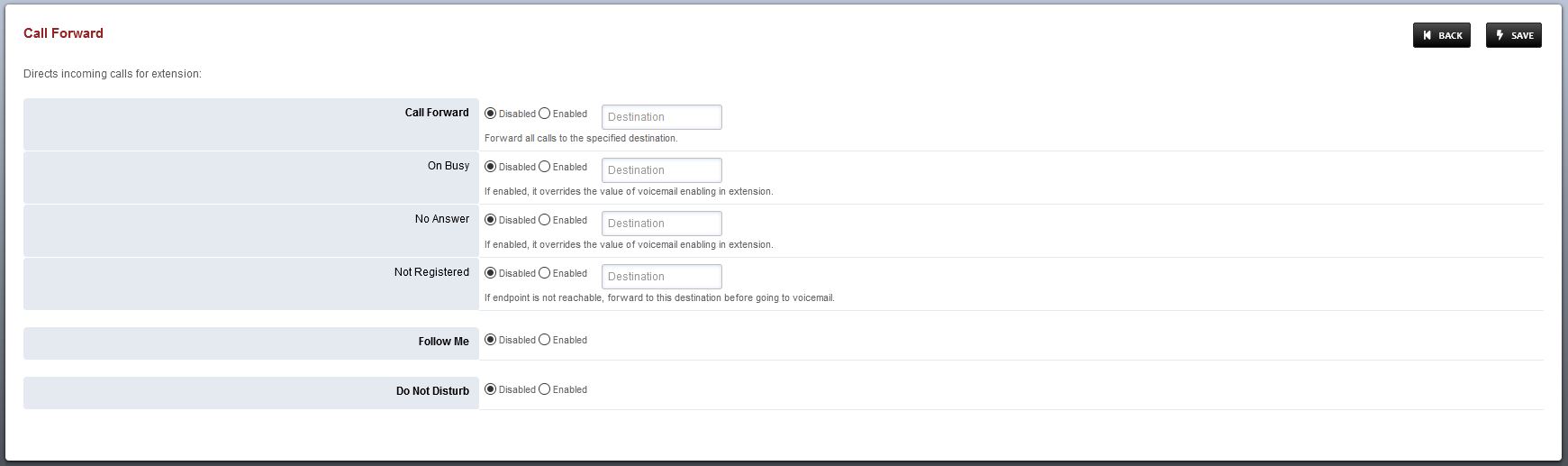Screen dimensions: 1568x466
Task: Click the lightning icon on Save
Action: pyautogui.click(x=1500, y=35)
